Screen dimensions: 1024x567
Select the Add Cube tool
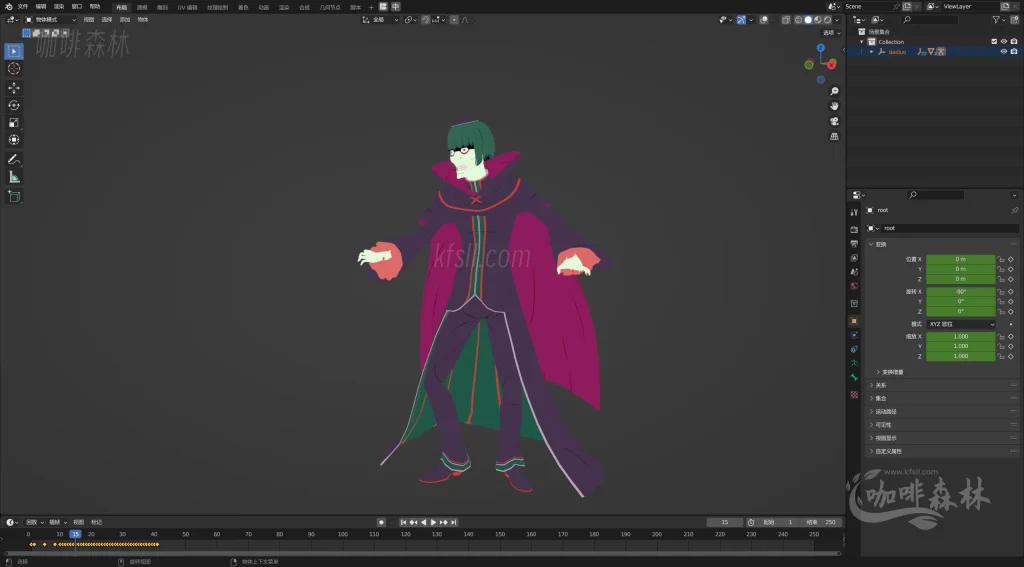[14, 197]
